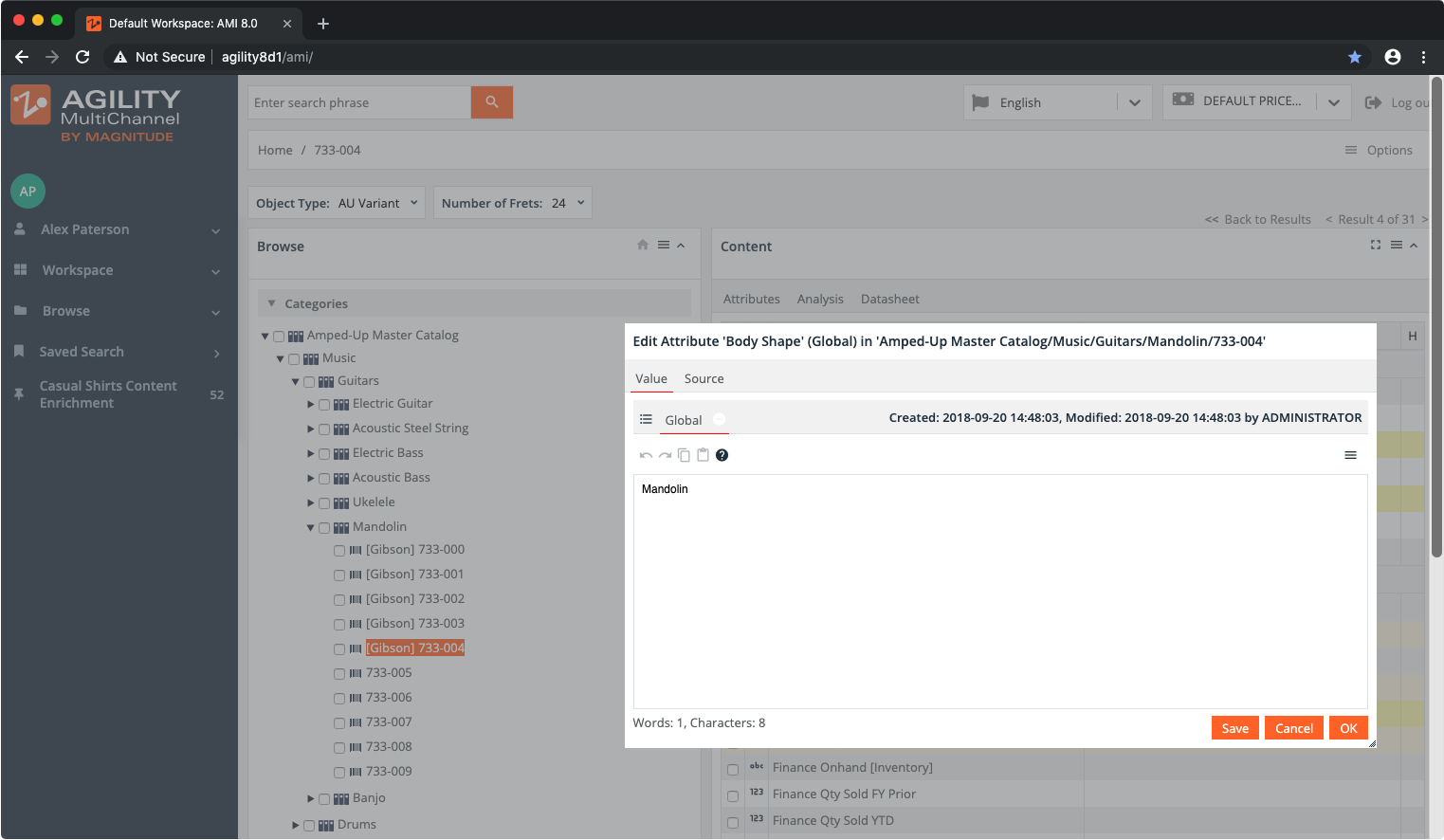This screenshot has width=1444, height=840.
Task: Click the OK button
Action: [1348, 728]
